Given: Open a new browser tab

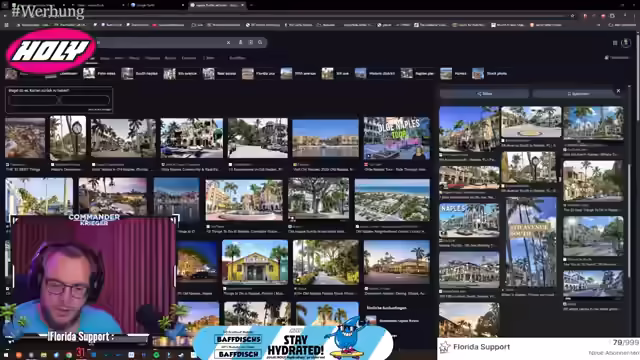Looking at the screenshot, I should pos(251,5).
